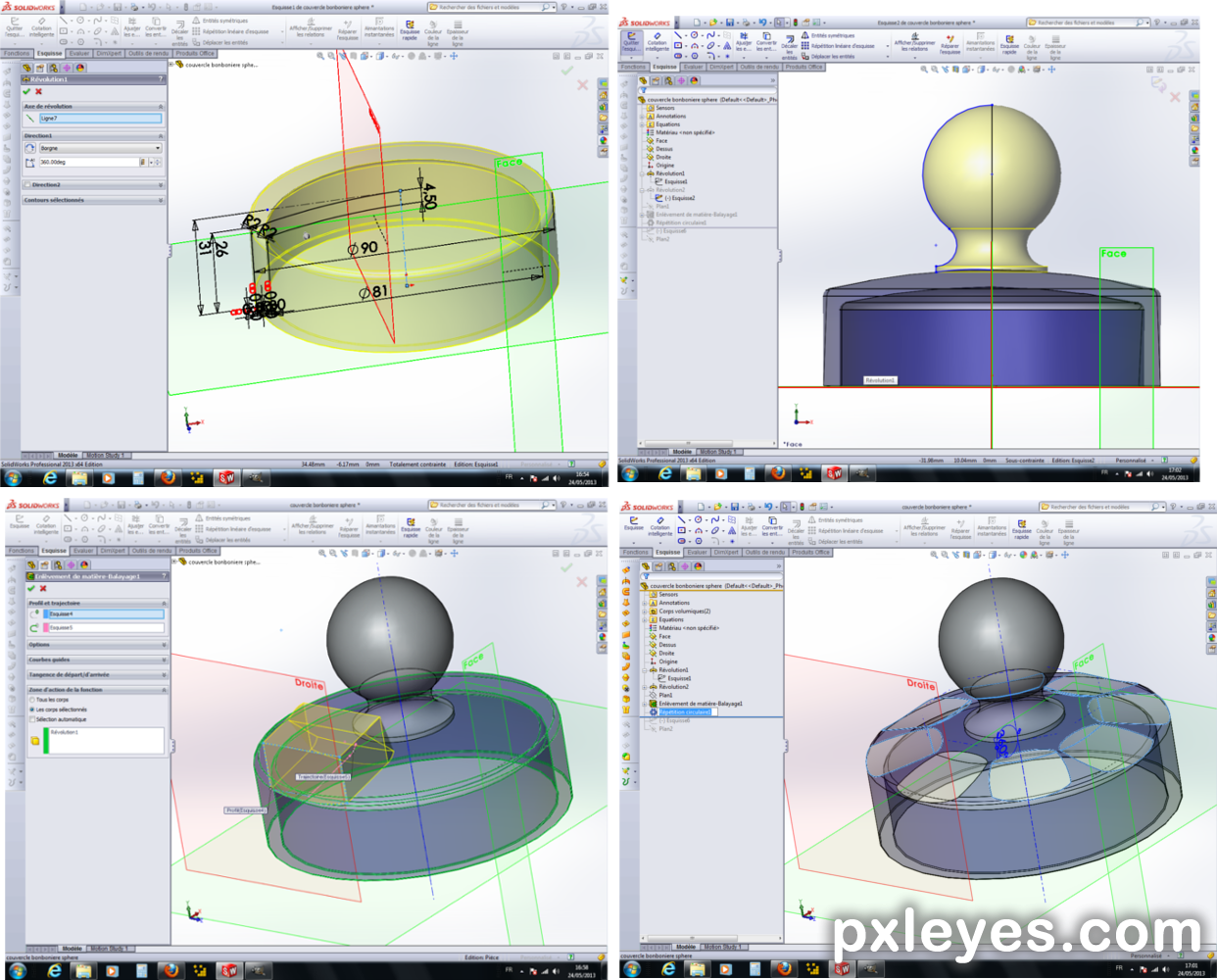Viewport: 1217px width, 980px height.
Task: Switch to Evaluer tab in top-left window
Action: pos(79,53)
